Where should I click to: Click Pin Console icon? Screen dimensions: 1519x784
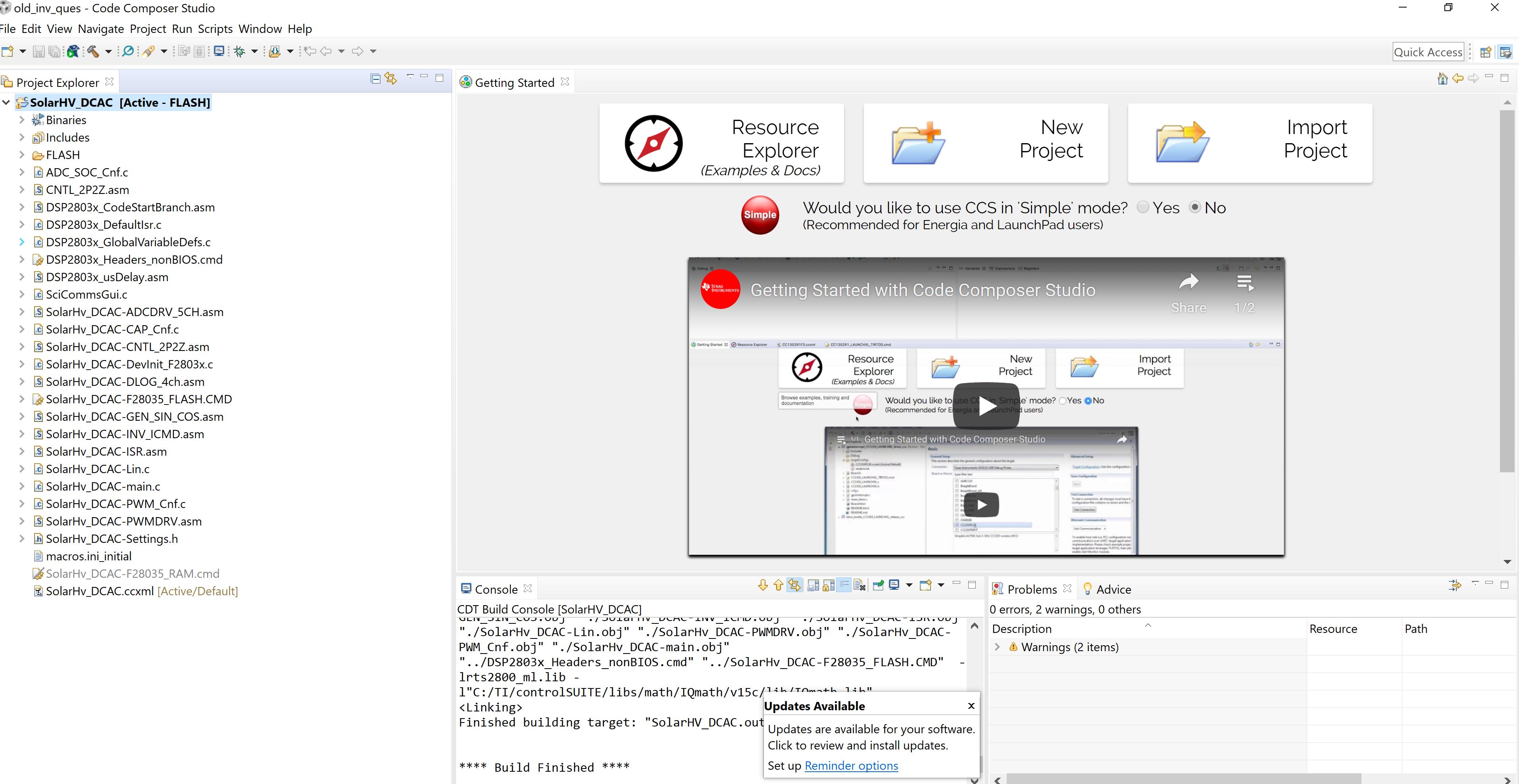pyautogui.click(x=878, y=585)
